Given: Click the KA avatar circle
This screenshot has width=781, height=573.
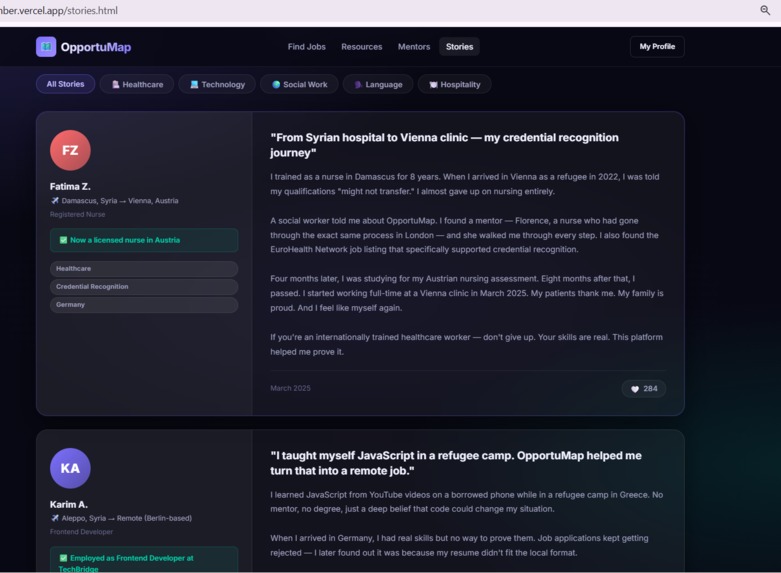Looking at the screenshot, I should tap(70, 468).
